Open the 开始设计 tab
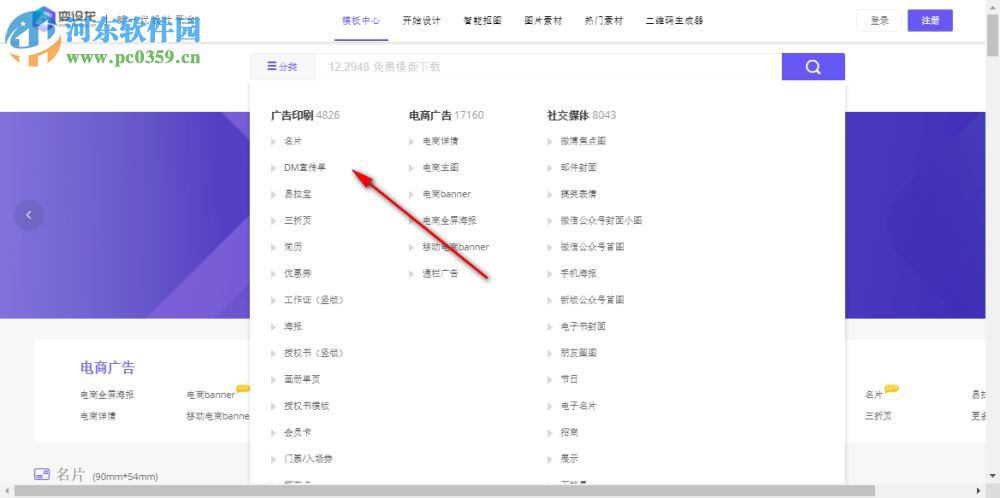 click(422, 20)
